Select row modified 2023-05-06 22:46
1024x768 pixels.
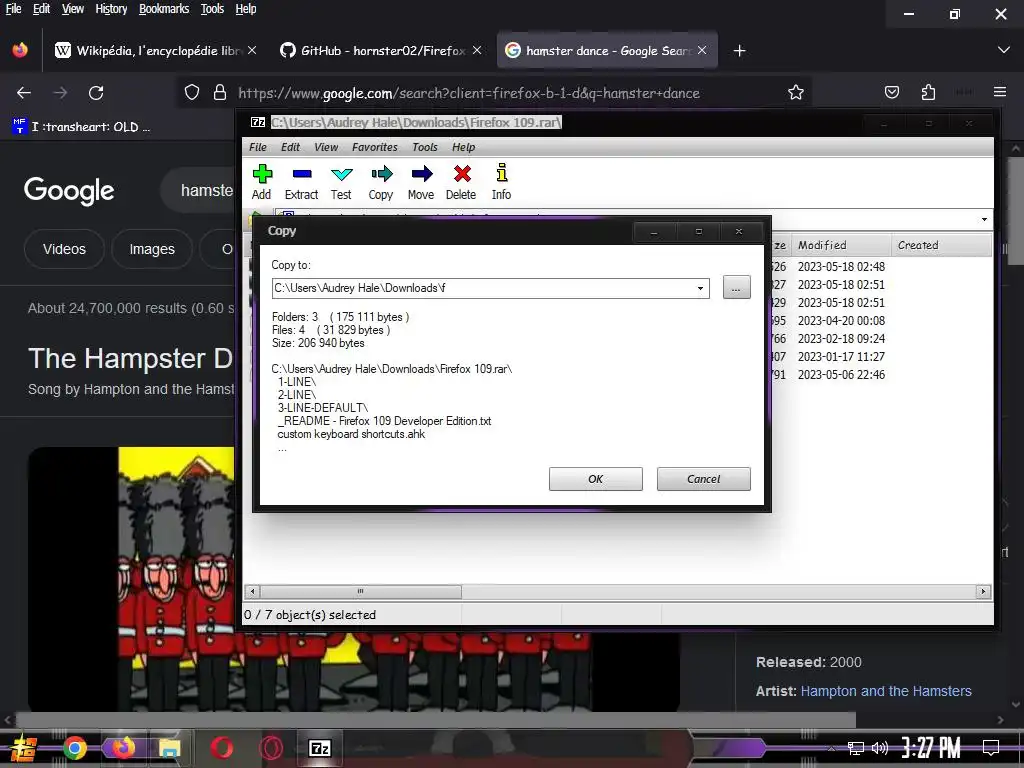point(841,375)
